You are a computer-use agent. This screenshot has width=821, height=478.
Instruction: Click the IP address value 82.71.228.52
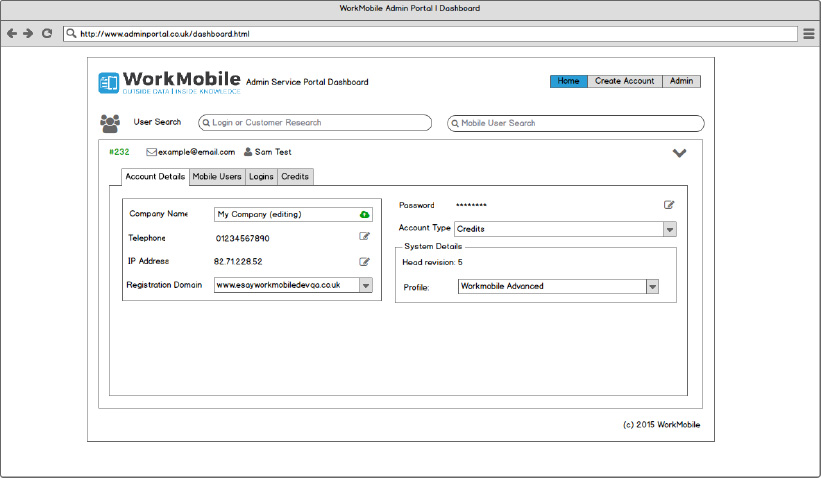coord(238,261)
